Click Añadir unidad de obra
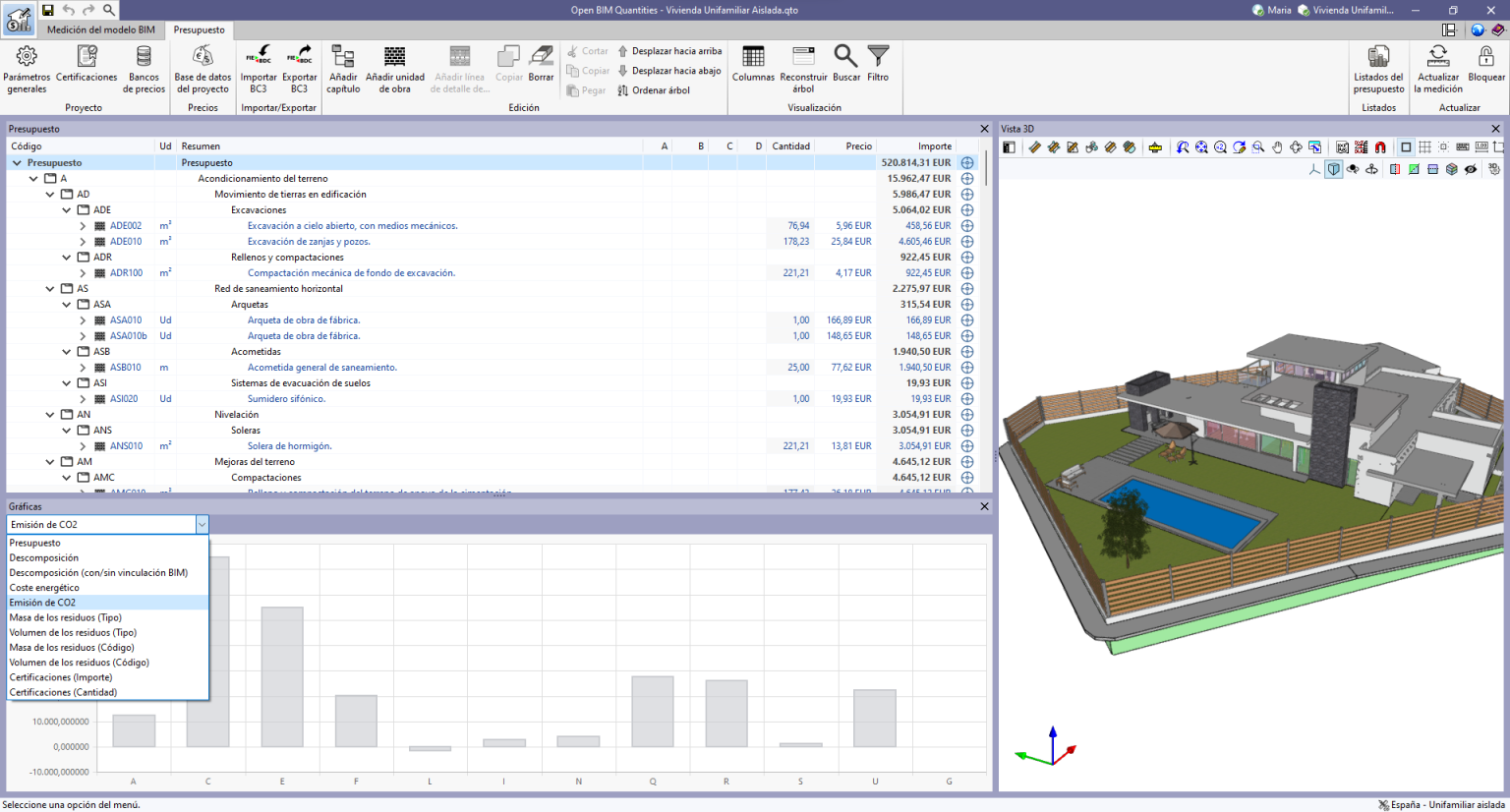 pos(395,69)
